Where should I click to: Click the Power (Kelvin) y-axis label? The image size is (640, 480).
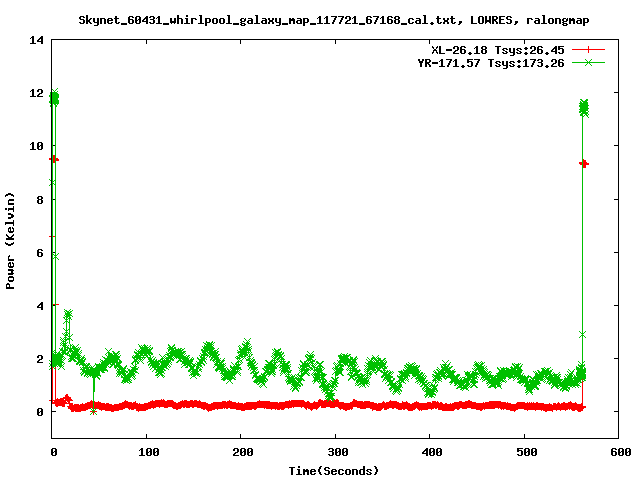(10, 241)
